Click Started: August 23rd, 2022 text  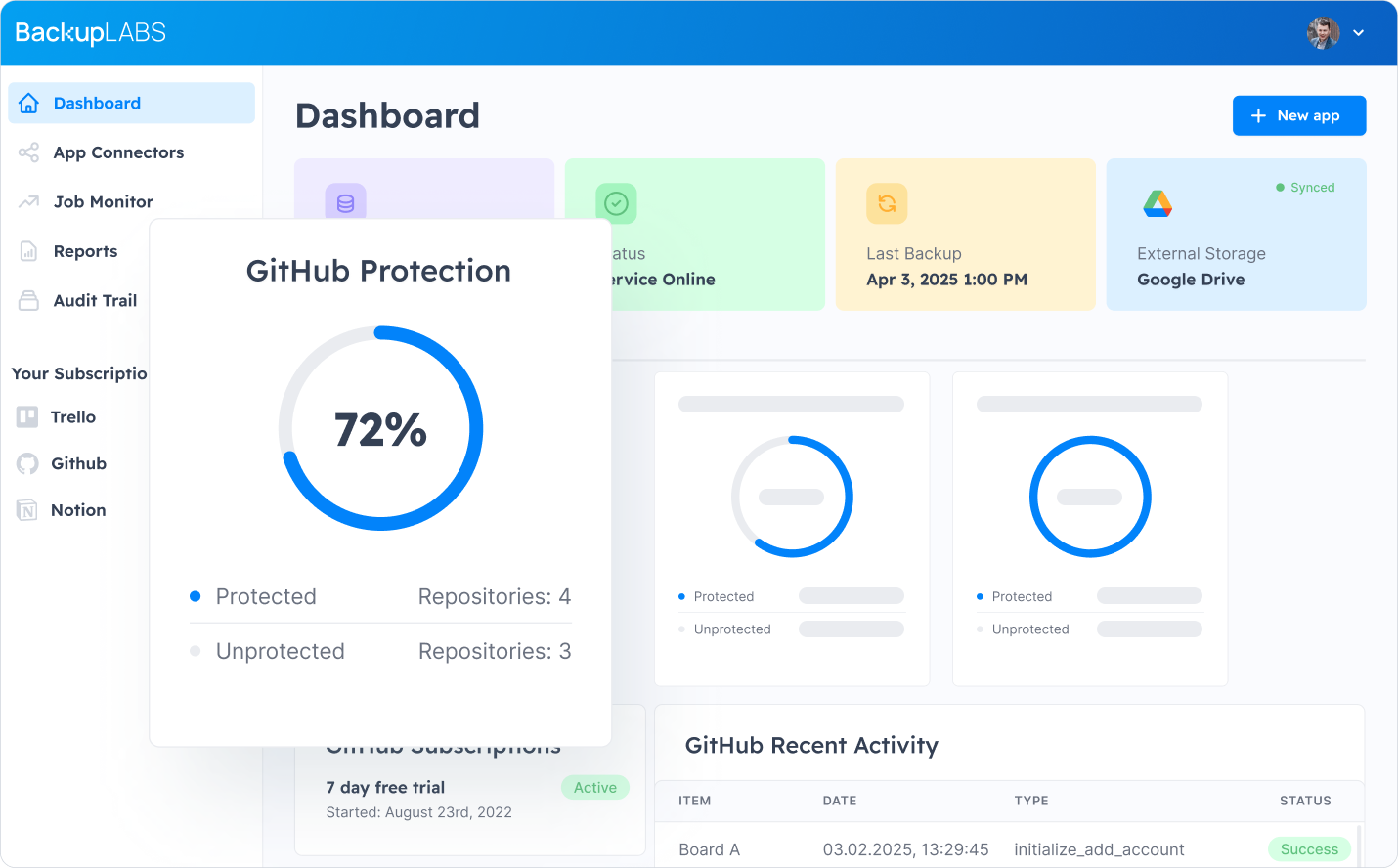coord(418,812)
